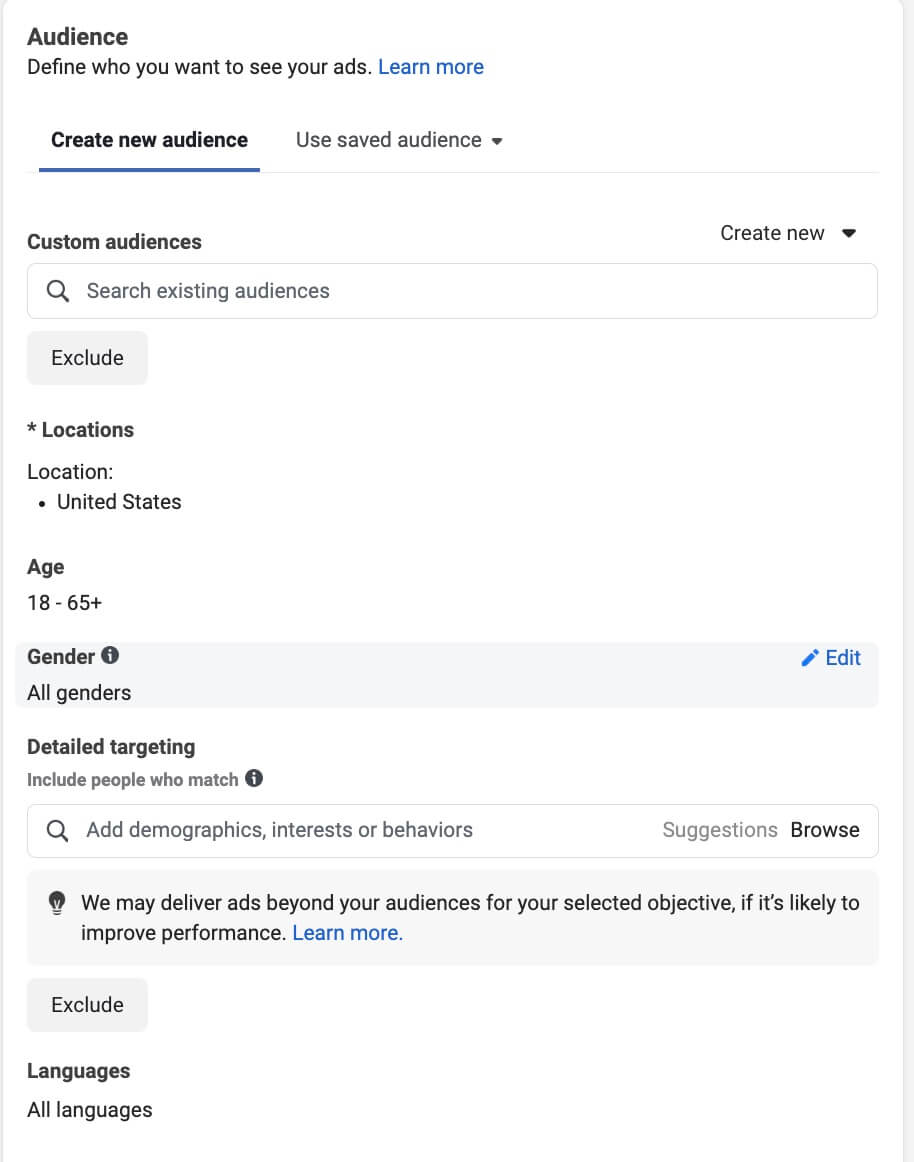Click the search icon in Custom audiences field
The image size is (914, 1162).
57,290
